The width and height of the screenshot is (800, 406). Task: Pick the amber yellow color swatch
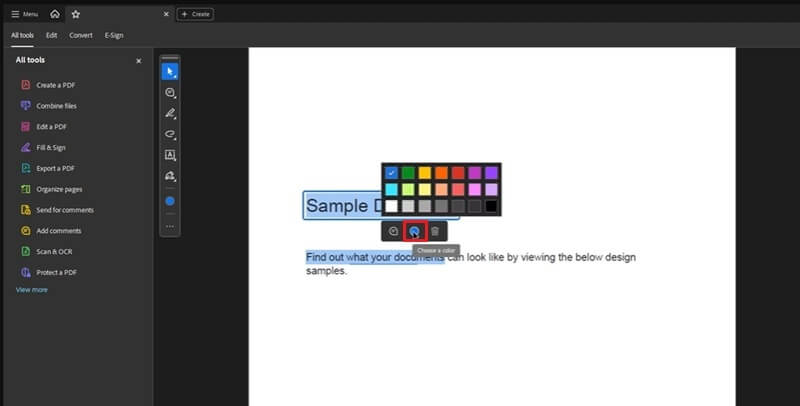pyautogui.click(x=424, y=173)
